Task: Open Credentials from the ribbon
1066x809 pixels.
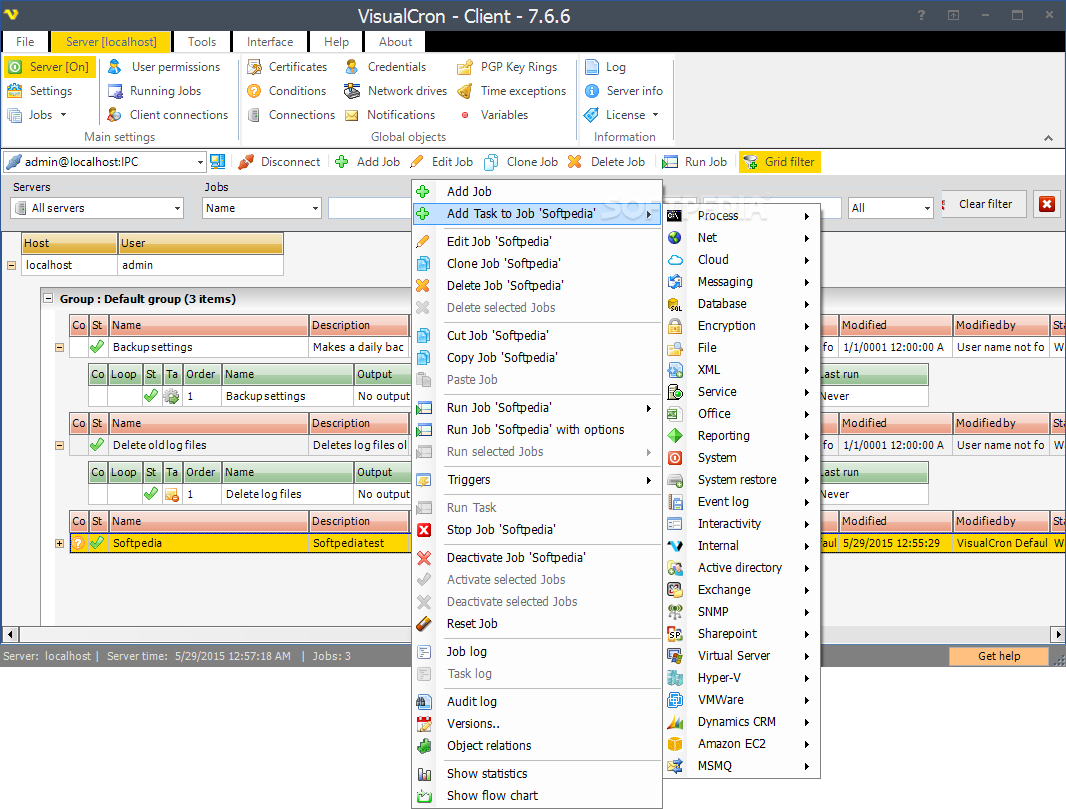Action: click(386, 67)
